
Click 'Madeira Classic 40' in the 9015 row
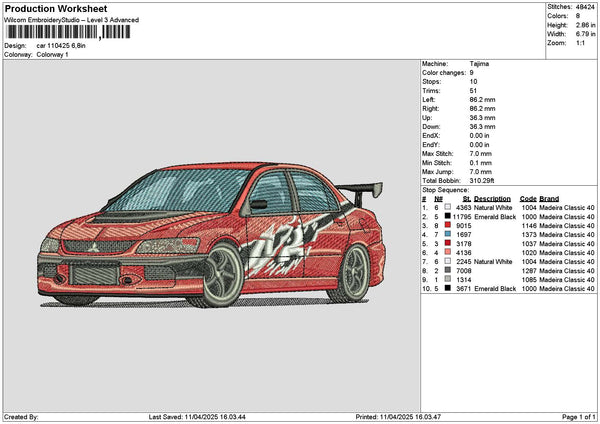coord(567,225)
